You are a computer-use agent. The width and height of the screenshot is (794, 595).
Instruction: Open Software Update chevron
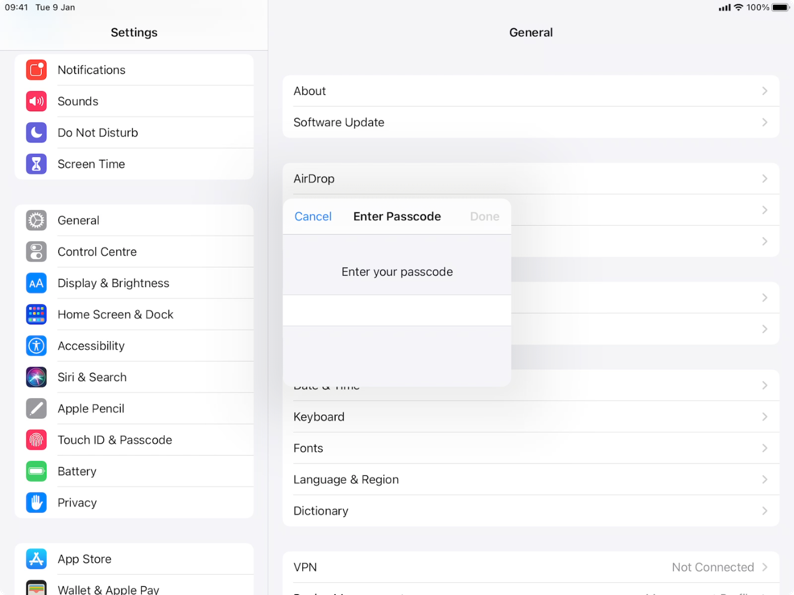click(x=765, y=123)
